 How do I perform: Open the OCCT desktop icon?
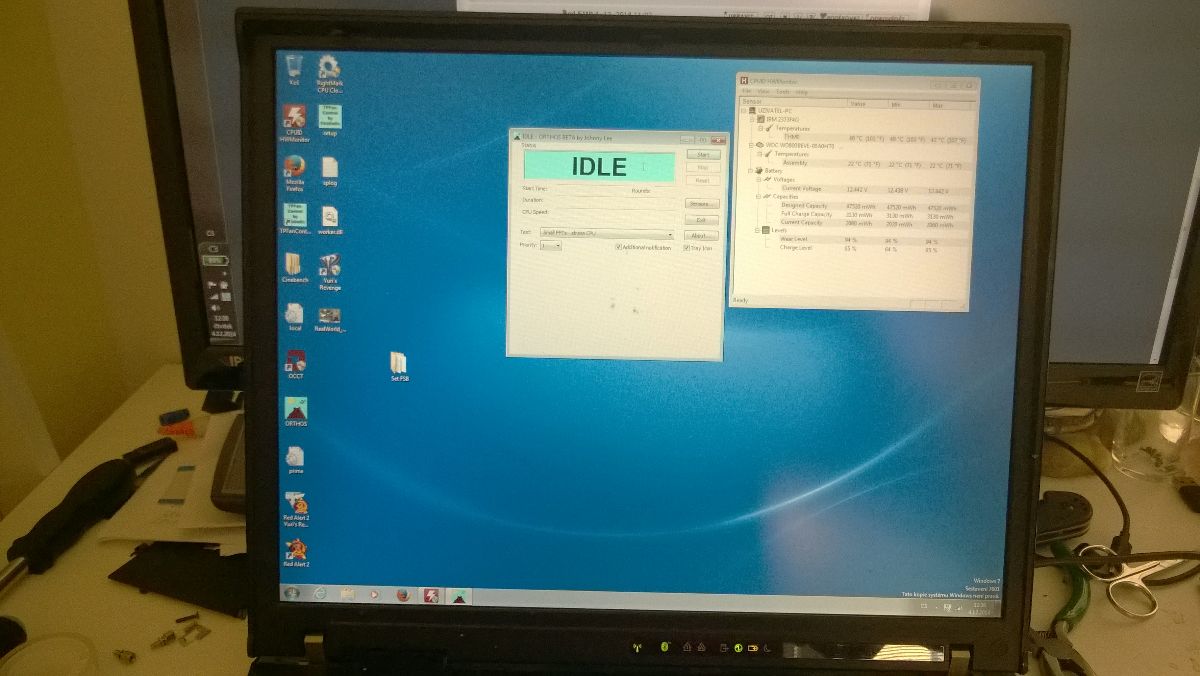(295, 361)
